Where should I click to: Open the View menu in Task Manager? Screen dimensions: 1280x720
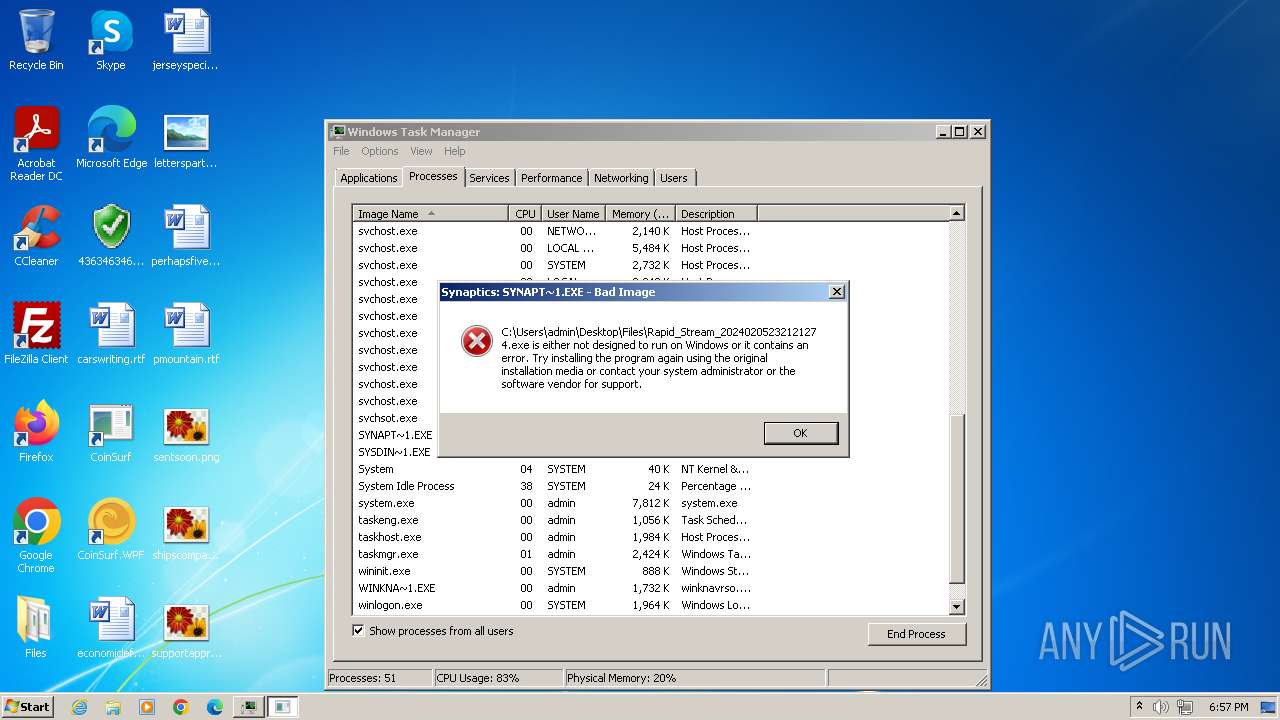point(421,151)
